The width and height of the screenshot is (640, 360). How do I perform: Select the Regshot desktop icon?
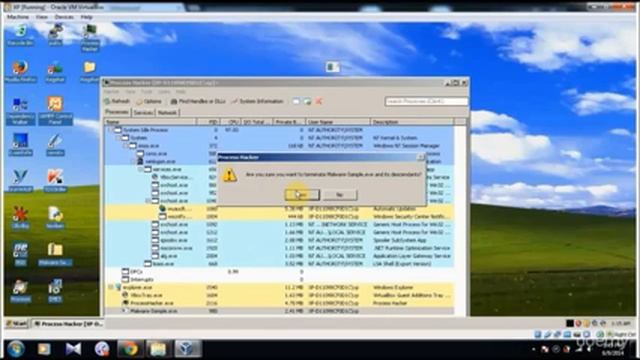pyautogui.click(x=55, y=71)
